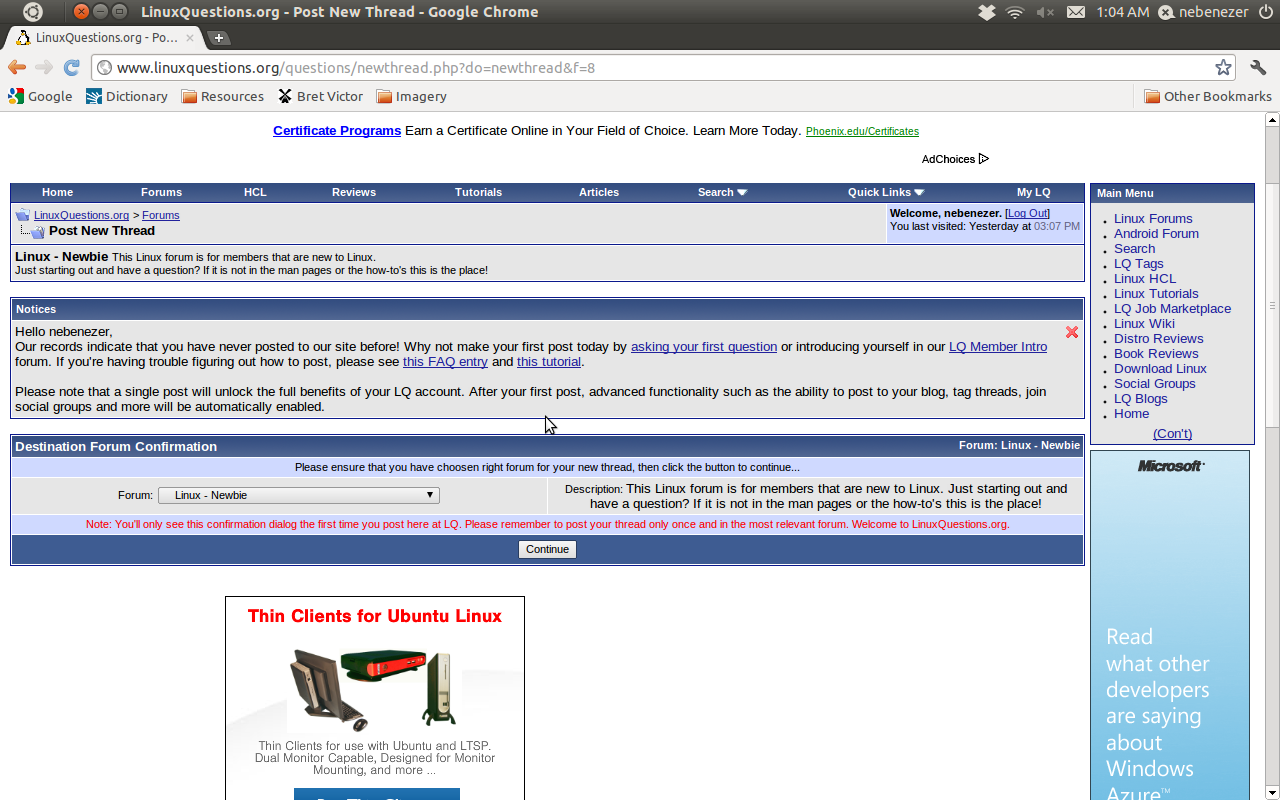Click the site info globe icon
Viewport: 1280px width, 800px height.
(104, 67)
